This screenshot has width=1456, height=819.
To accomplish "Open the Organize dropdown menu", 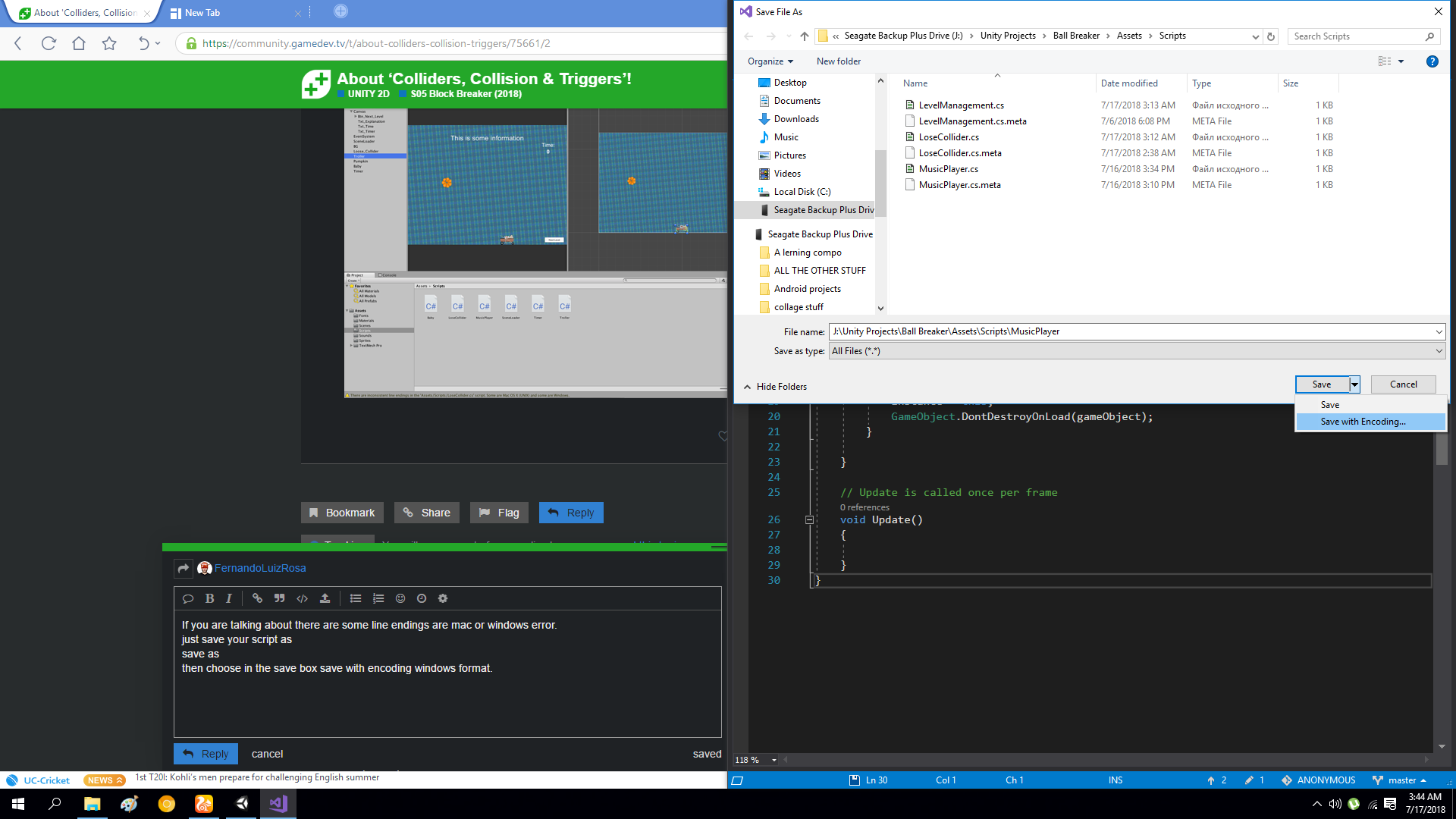I will [770, 61].
